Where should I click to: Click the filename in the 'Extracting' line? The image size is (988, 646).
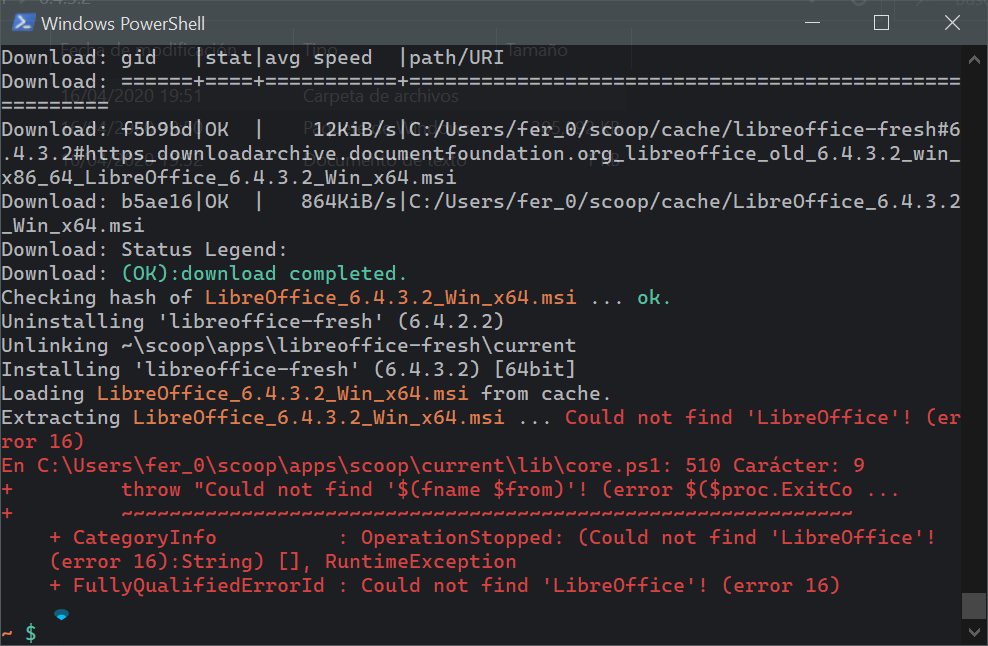click(x=319, y=417)
